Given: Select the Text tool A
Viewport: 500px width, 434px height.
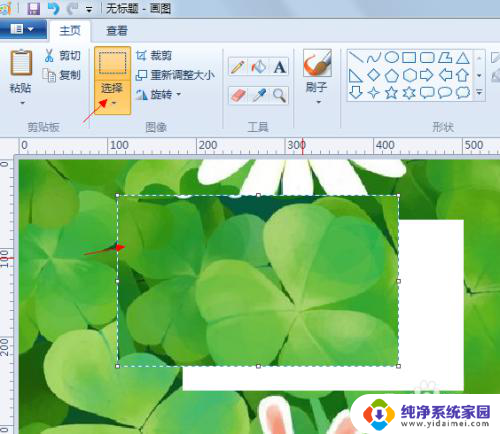Looking at the screenshot, I should 279,67.
